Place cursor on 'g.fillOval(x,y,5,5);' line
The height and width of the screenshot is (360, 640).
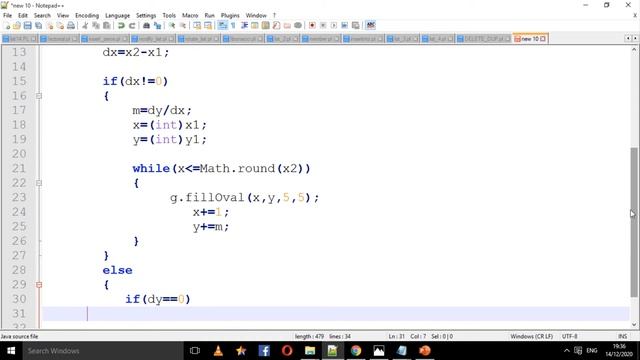(244, 198)
